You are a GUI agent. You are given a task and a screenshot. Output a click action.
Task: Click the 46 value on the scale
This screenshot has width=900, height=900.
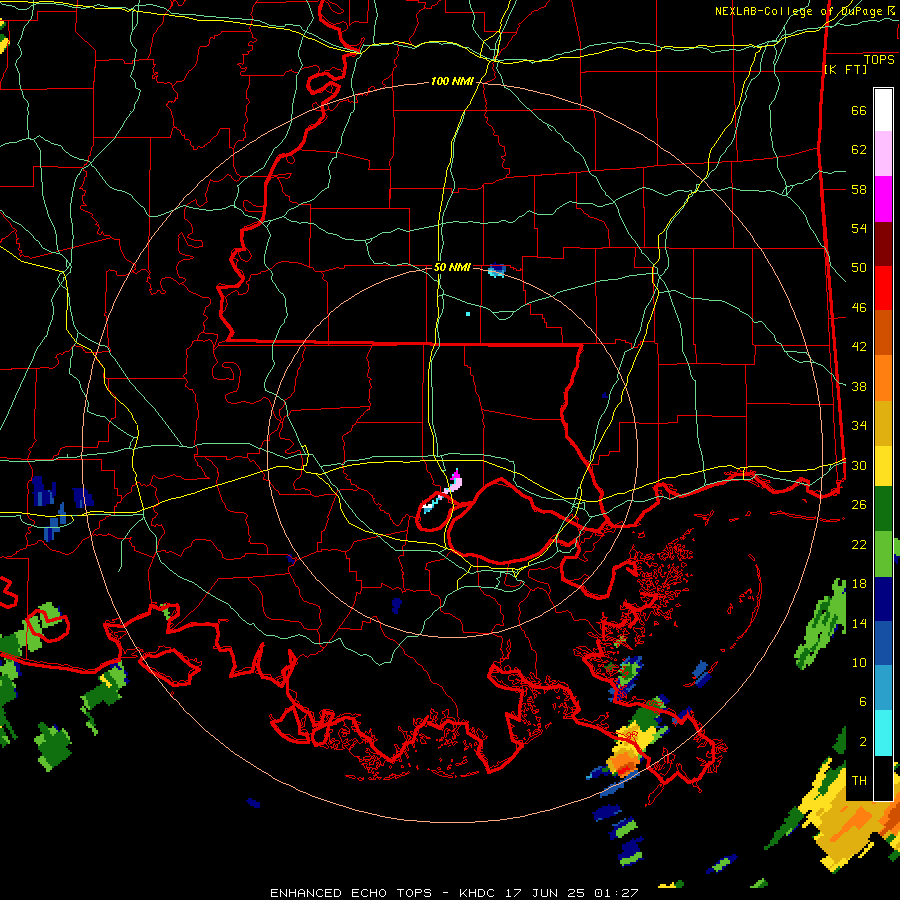point(859,308)
